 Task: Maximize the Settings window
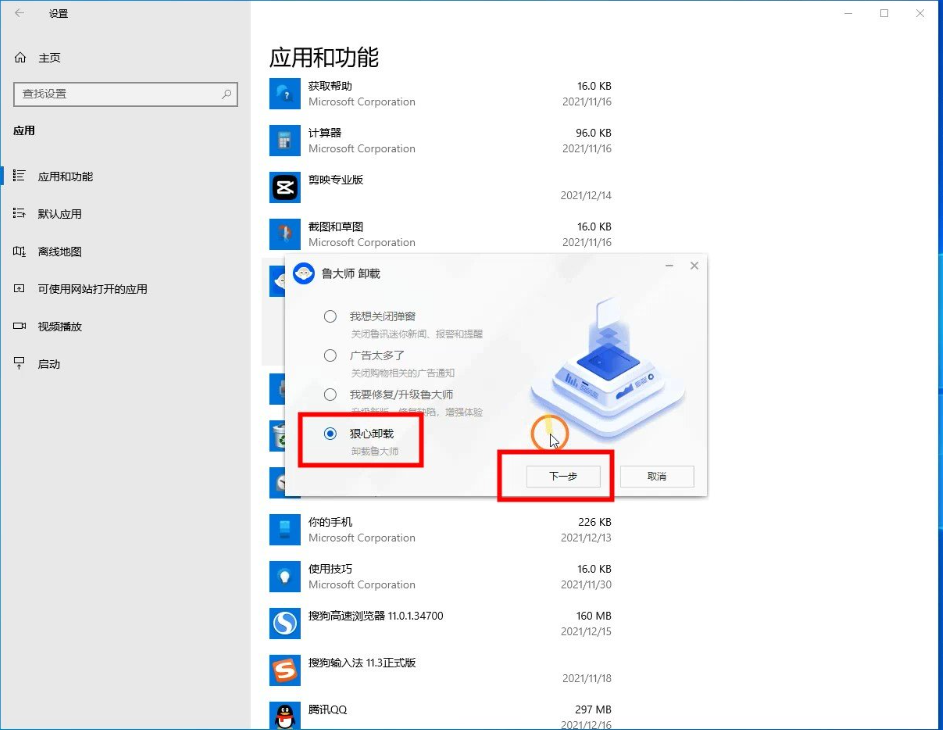click(x=884, y=13)
